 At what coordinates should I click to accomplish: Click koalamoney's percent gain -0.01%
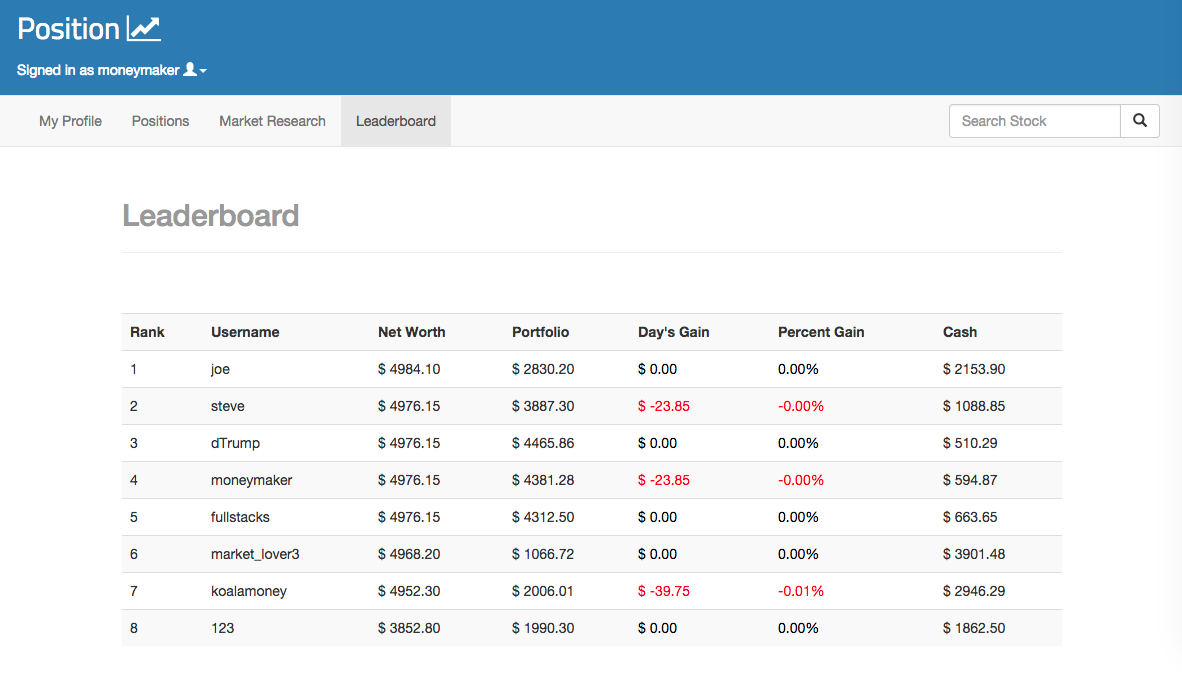click(x=801, y=590)
